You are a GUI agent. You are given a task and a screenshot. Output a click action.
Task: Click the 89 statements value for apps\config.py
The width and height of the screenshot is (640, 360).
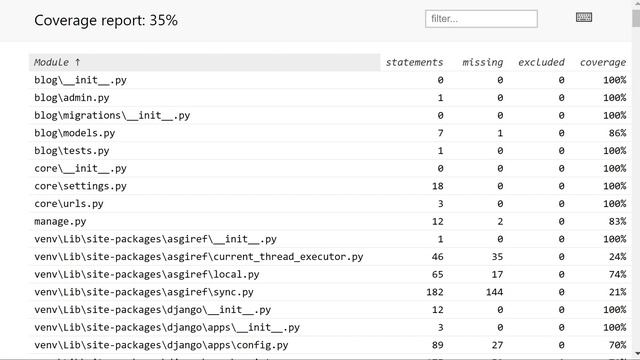coord(438,345)
